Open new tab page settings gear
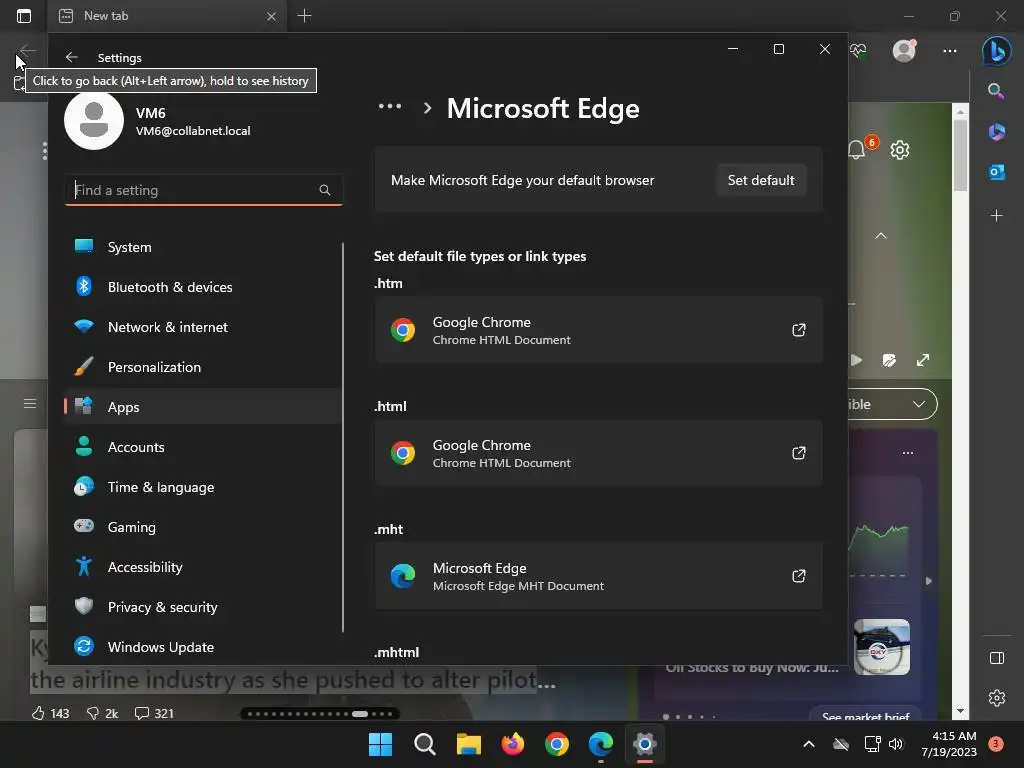Screen dimensions: 1024x768 [900, 150]
